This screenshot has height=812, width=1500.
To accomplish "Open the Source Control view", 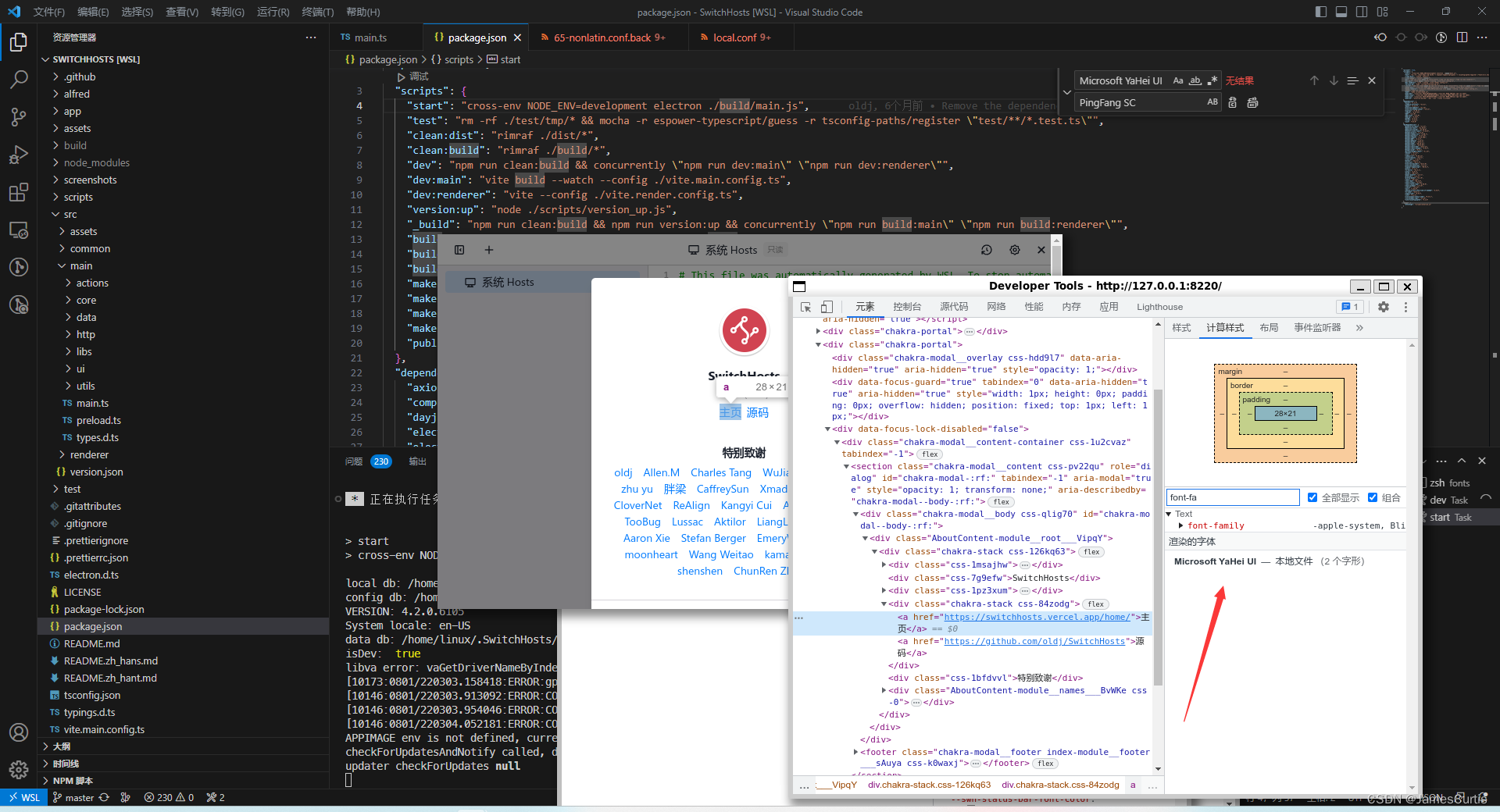I will pyautogui.click(x=19, y=116).
